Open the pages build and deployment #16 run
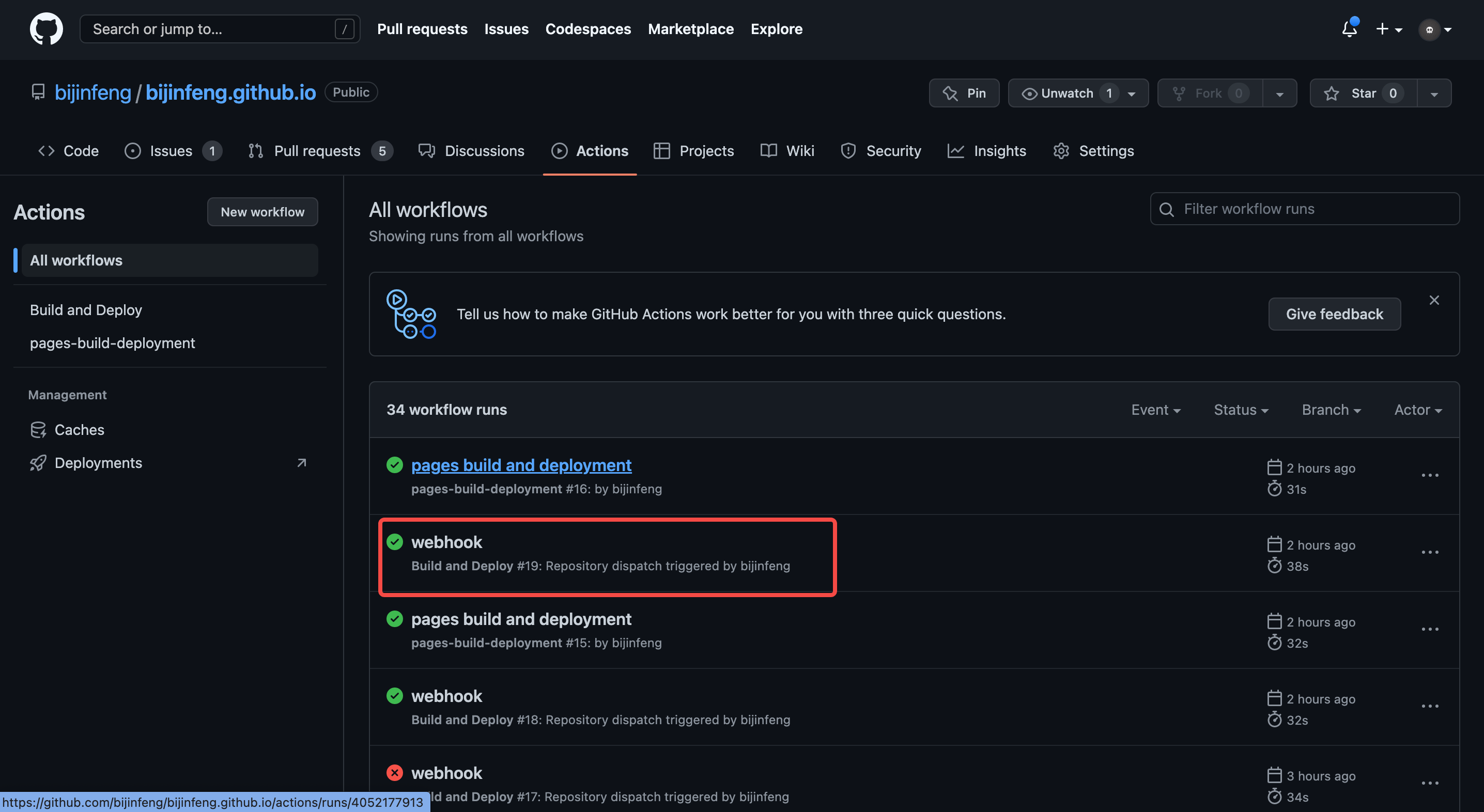Viewport: 1484px width, 812px height. [521, 465]
